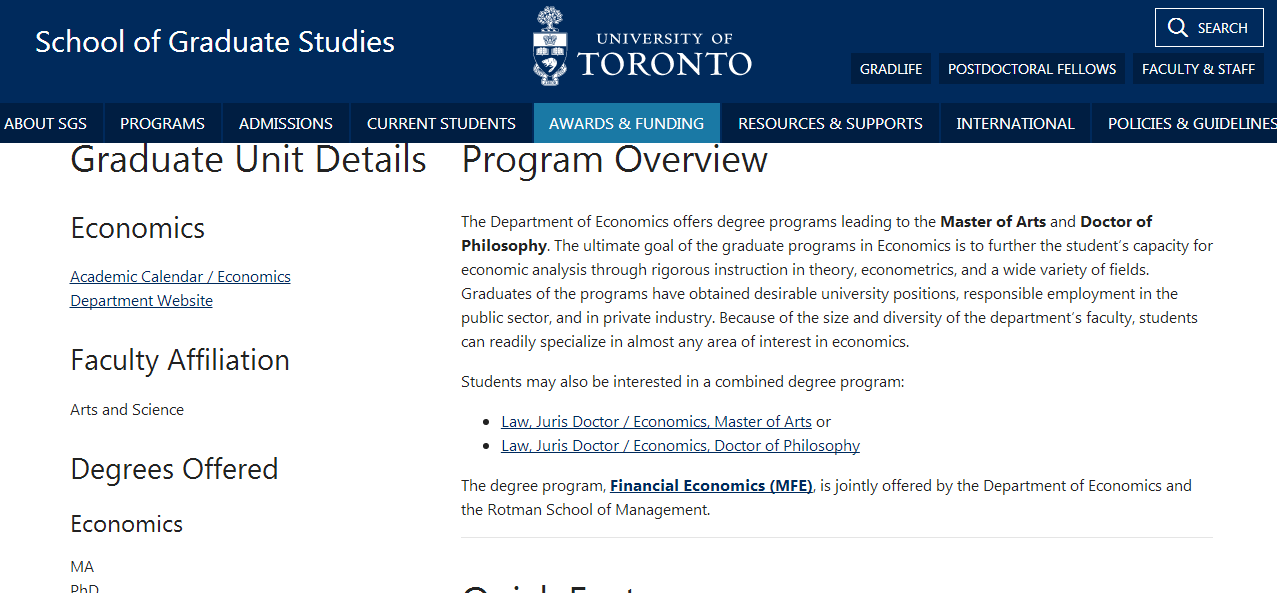Click the University of Toronto crest logo

click(x=549, y=45)
